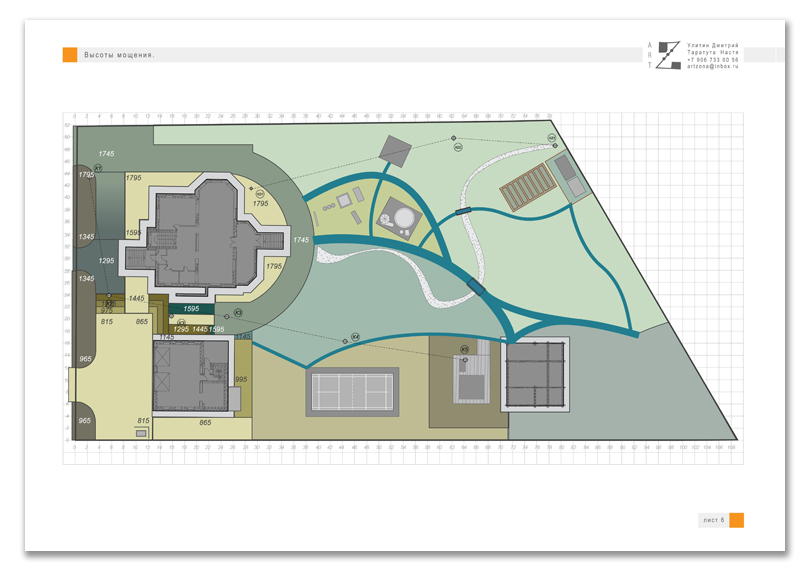This screenshot has height=572, width=812.
Task: Select the rotated gray square pavilion
Action: (x=395, y=151)
